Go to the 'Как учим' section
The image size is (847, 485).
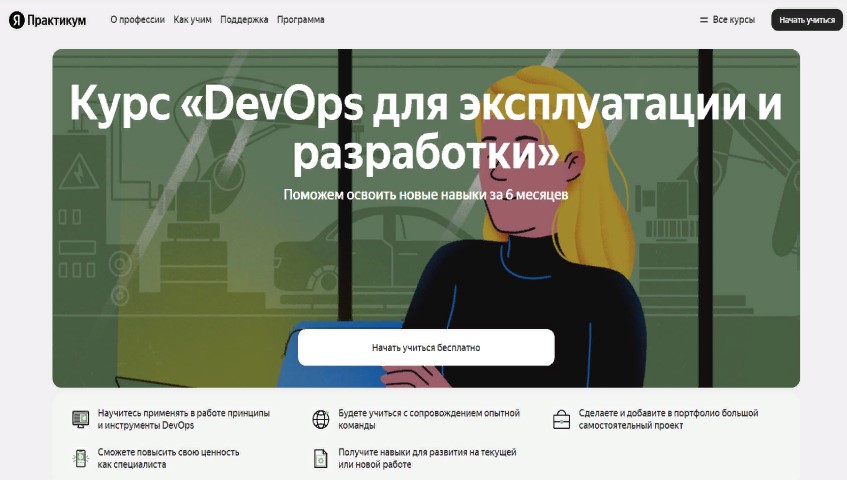(x=192, y=19)
